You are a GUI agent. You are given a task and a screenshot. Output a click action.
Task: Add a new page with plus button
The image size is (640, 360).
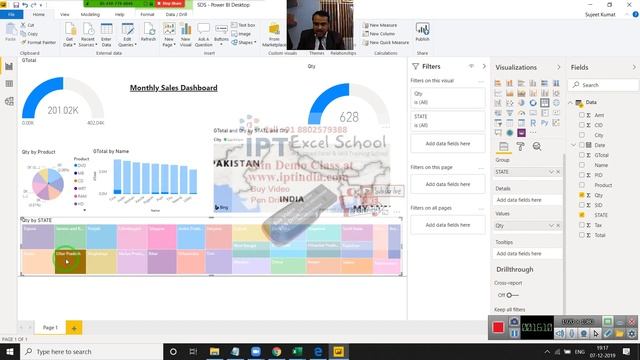74,328
